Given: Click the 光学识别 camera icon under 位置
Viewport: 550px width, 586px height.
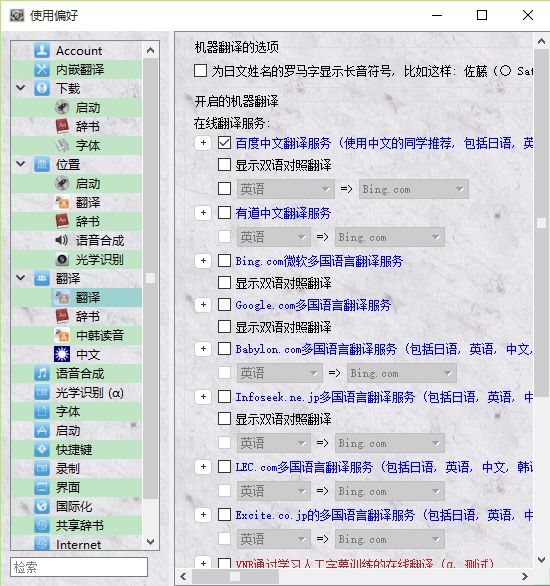Looking at the screenshot, I should click(62, 259).
